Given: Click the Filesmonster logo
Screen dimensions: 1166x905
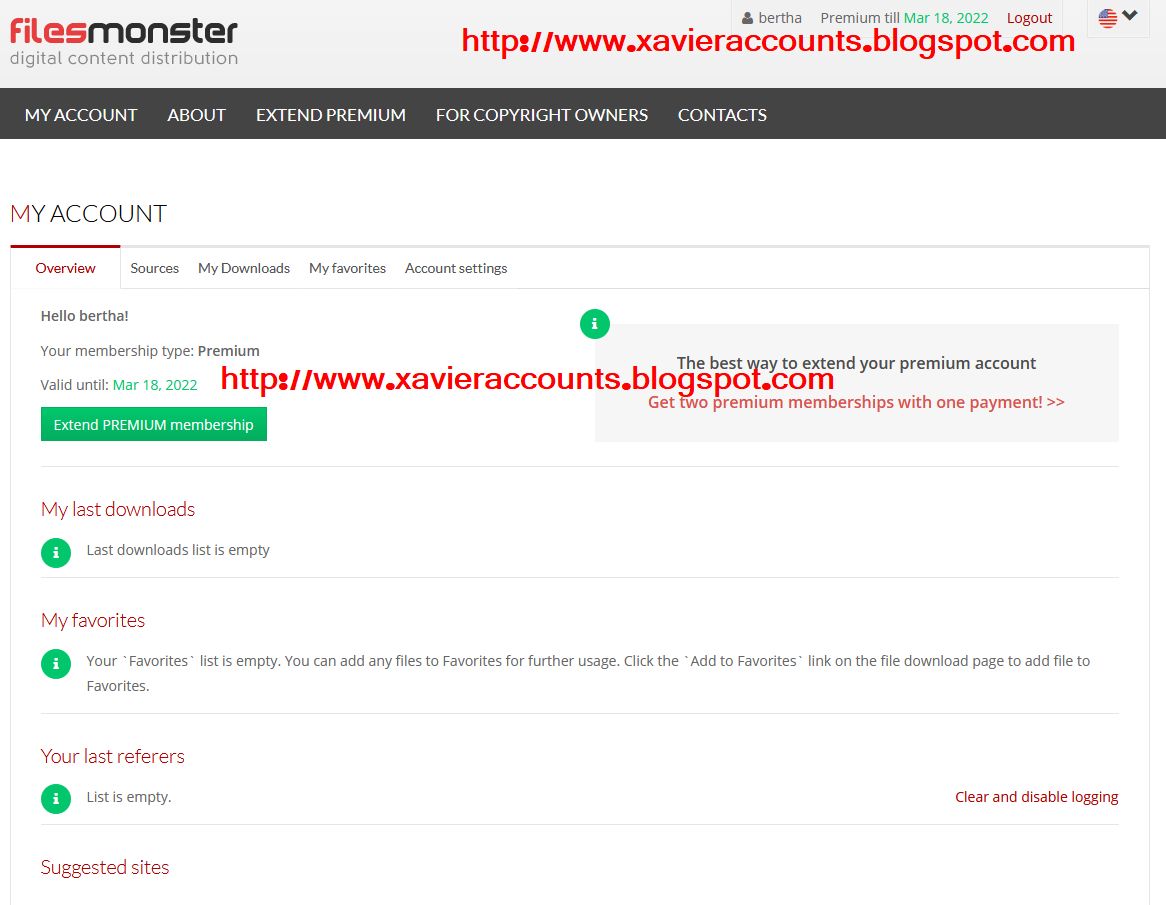Looking at the screenshot, I should pos(123,42).
